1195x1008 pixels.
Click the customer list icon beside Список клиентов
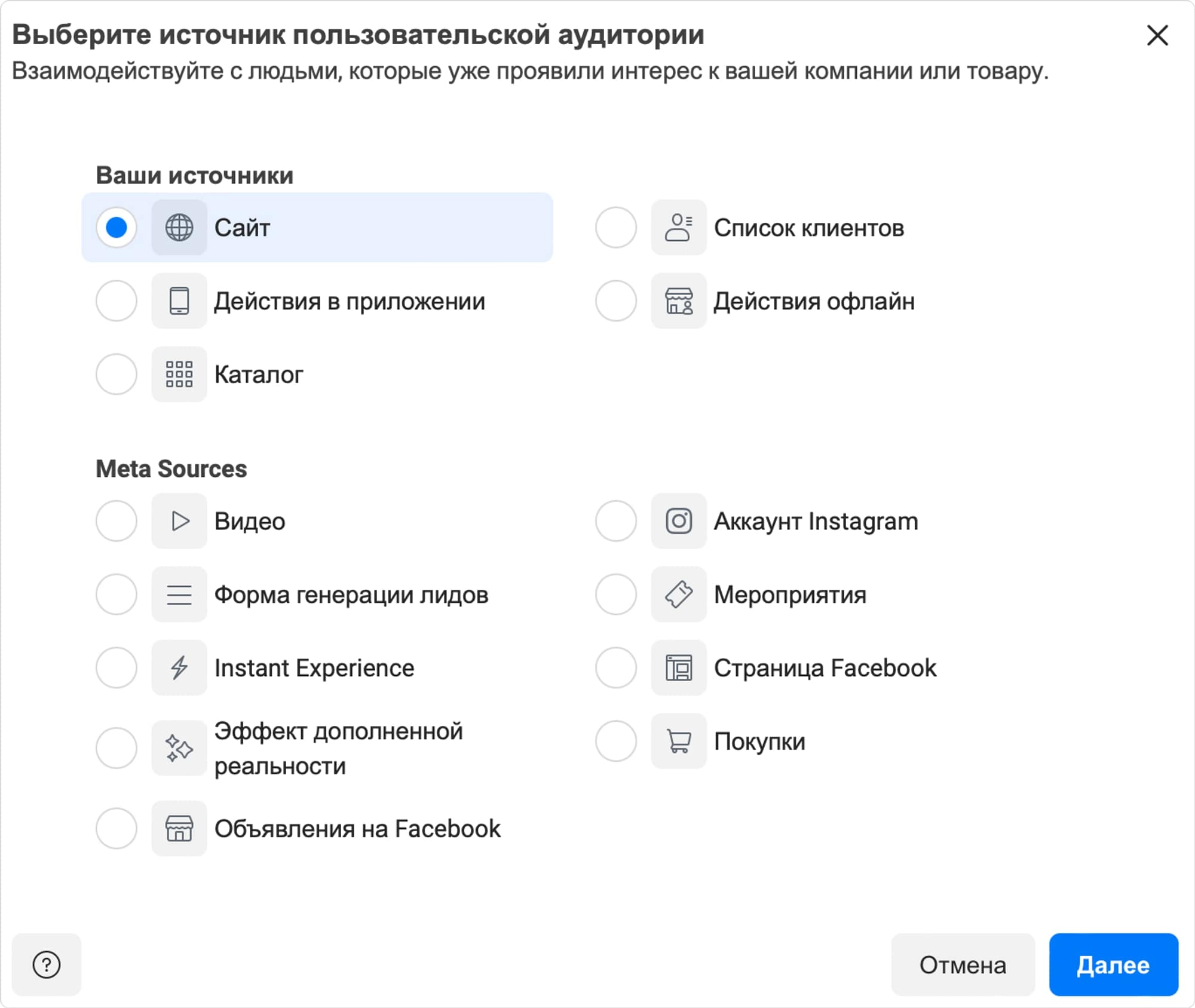pyautogui.click(x=678, y=228)
